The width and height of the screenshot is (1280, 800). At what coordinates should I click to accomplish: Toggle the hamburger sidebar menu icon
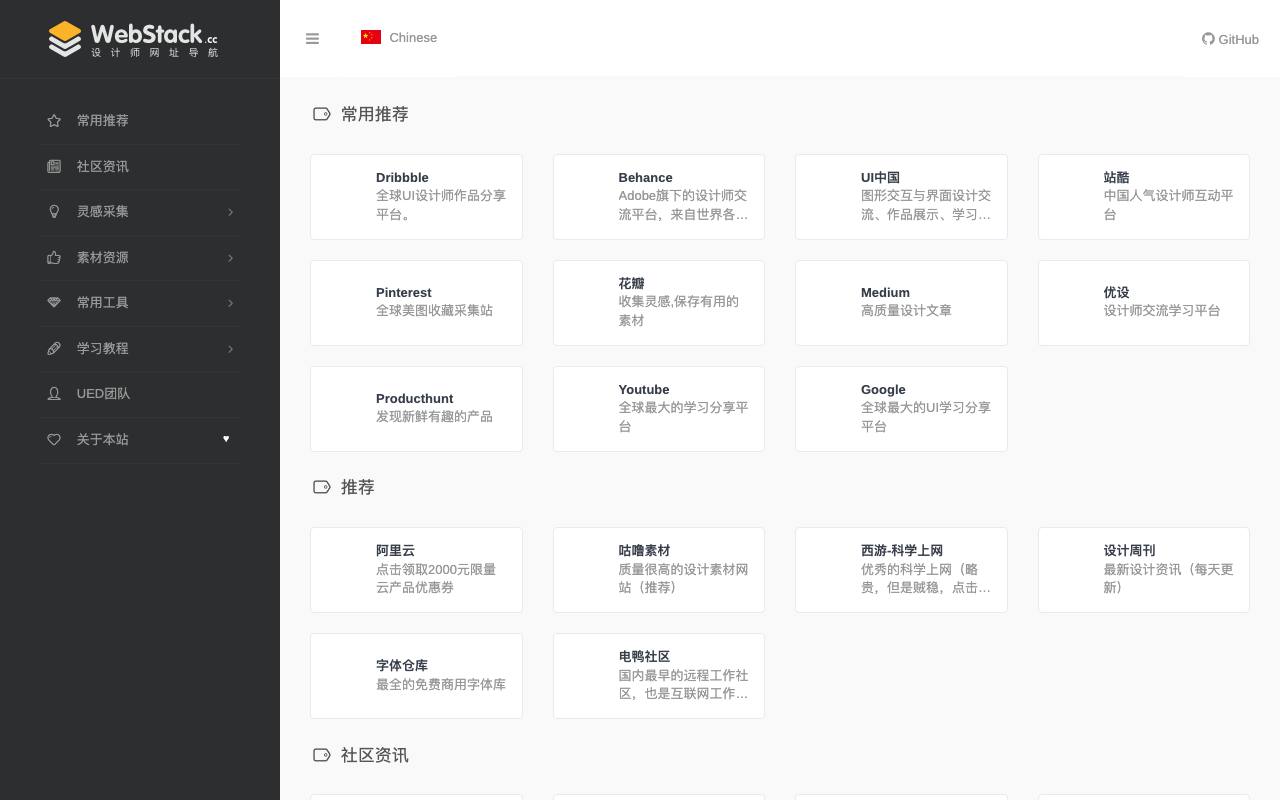pyautogui.click(x=312, y=39)
